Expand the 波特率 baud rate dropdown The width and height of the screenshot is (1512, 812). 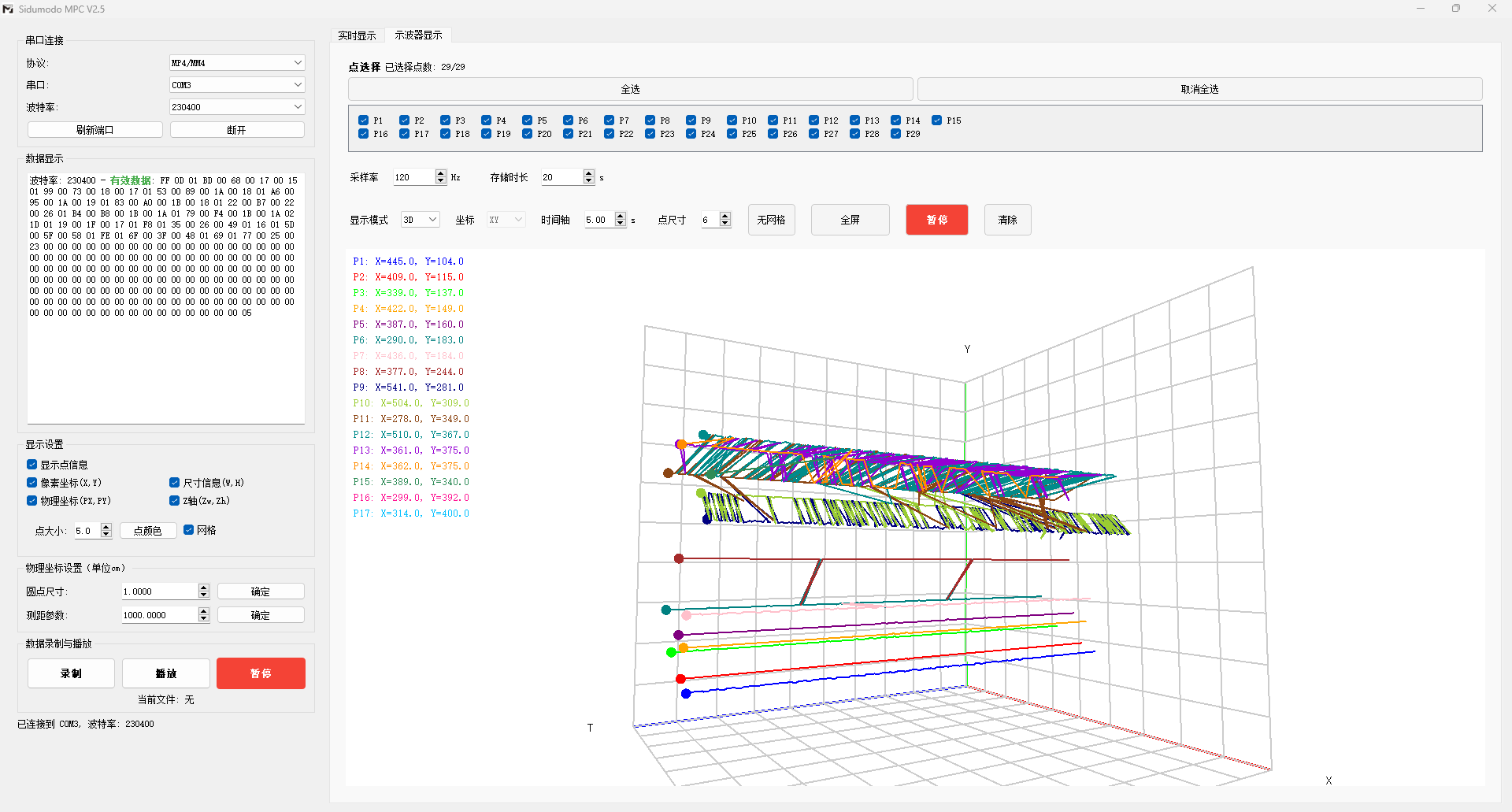point(236,107)
